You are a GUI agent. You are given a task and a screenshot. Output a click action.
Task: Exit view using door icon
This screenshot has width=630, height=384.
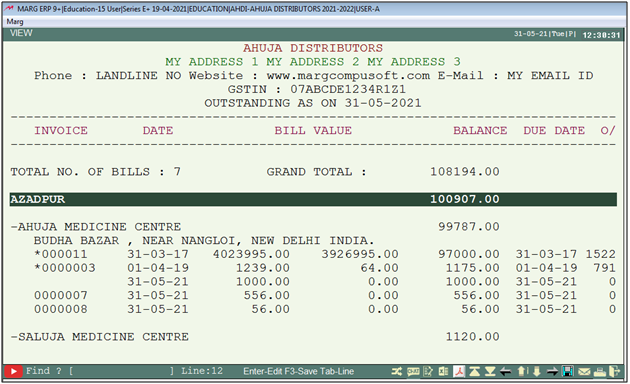point(615,372)
